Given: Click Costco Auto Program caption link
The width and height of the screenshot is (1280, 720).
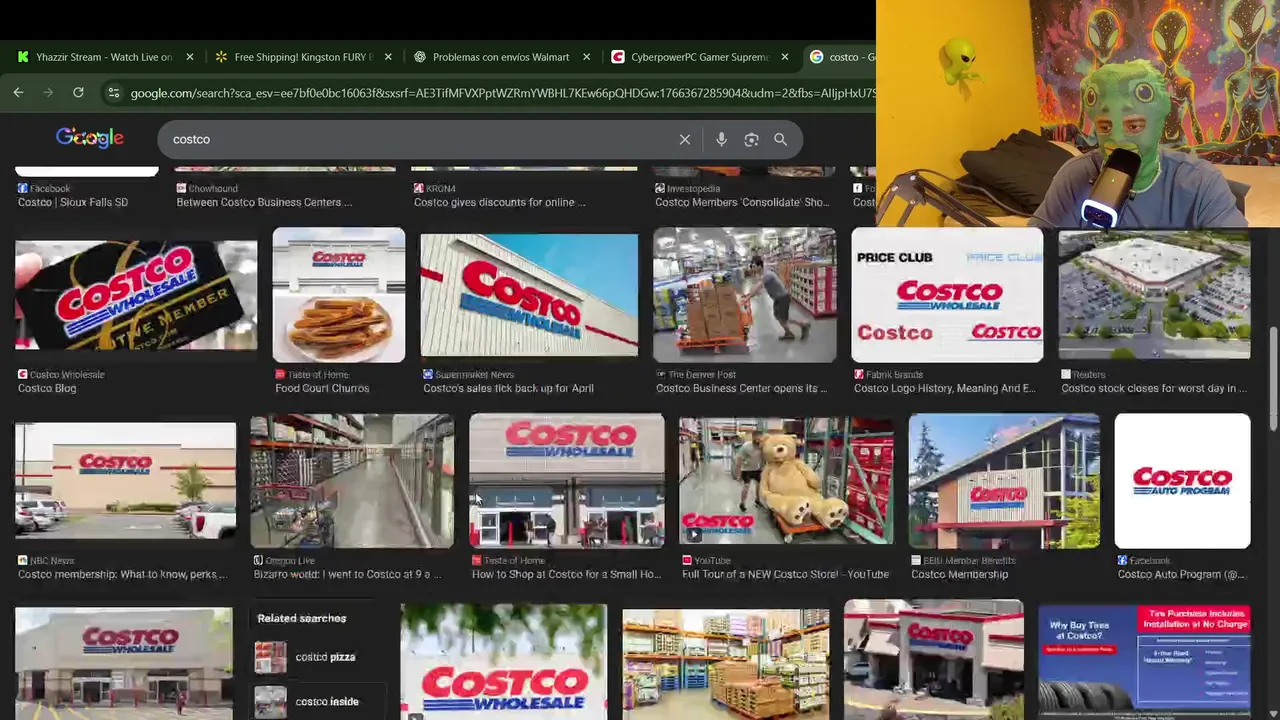Looking at the screenshot, I should 1182,574.
